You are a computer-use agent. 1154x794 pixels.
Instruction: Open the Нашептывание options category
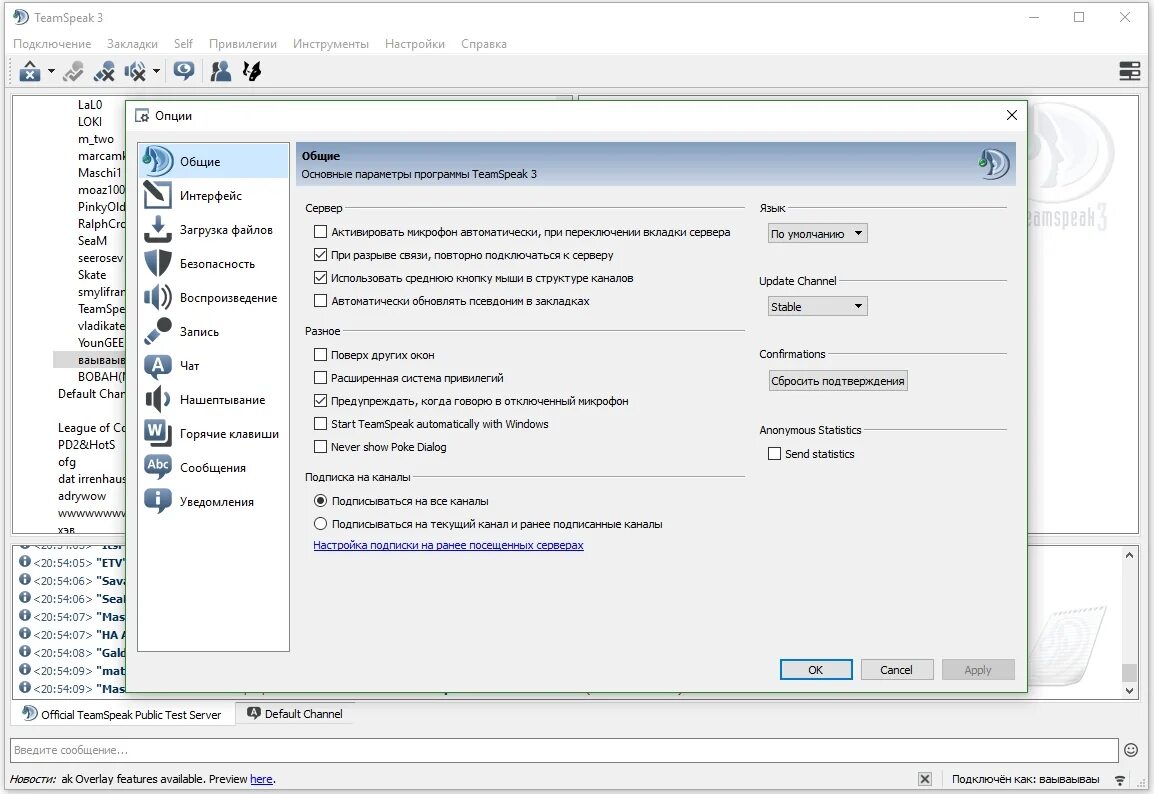pos(213,400)
